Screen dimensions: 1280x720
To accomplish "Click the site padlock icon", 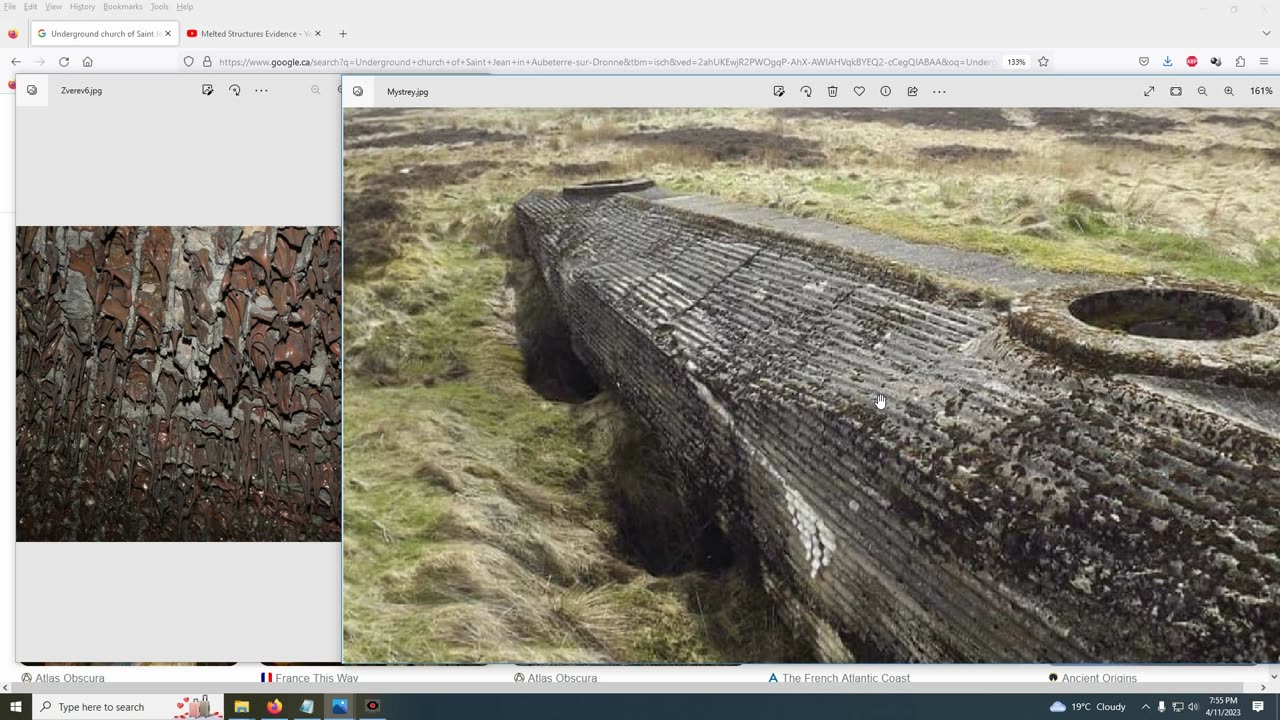I will [207, 61].
